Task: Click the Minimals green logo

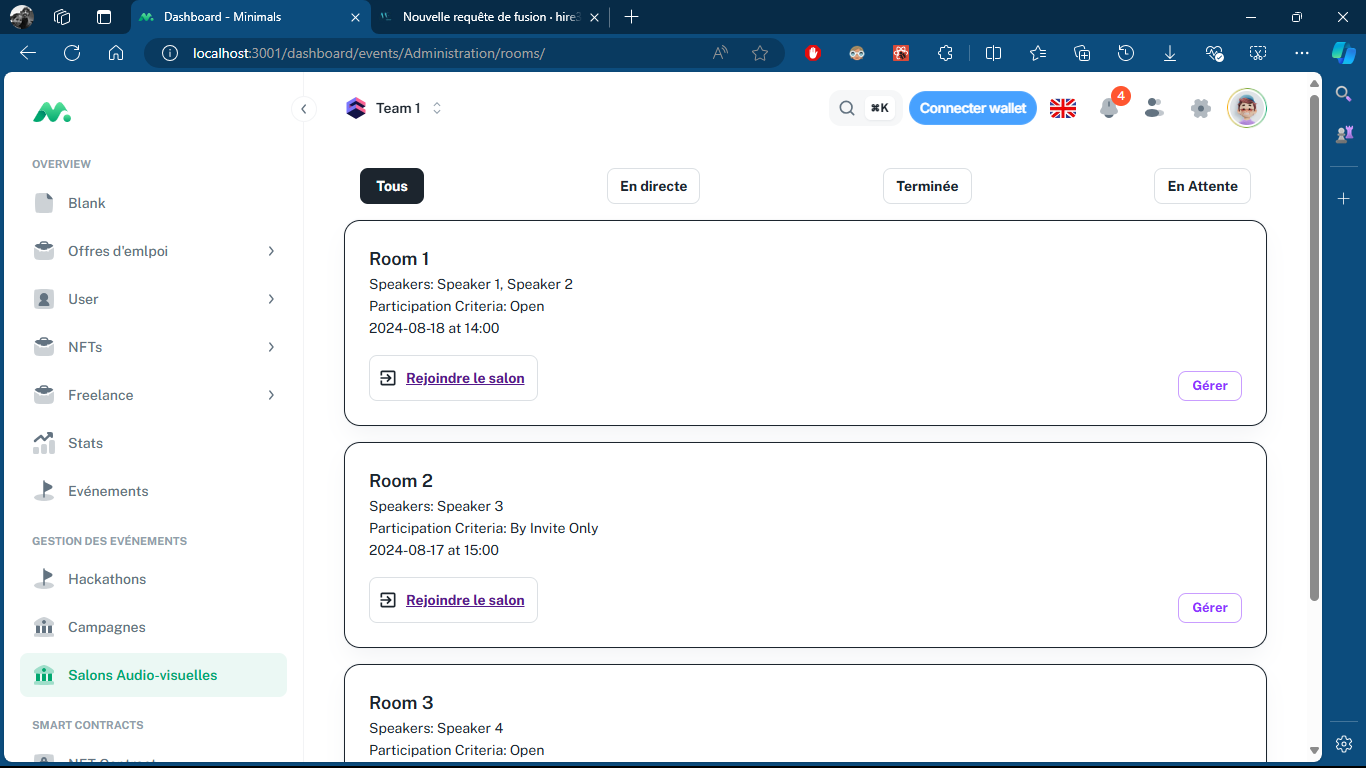Action: pos(51,112)
